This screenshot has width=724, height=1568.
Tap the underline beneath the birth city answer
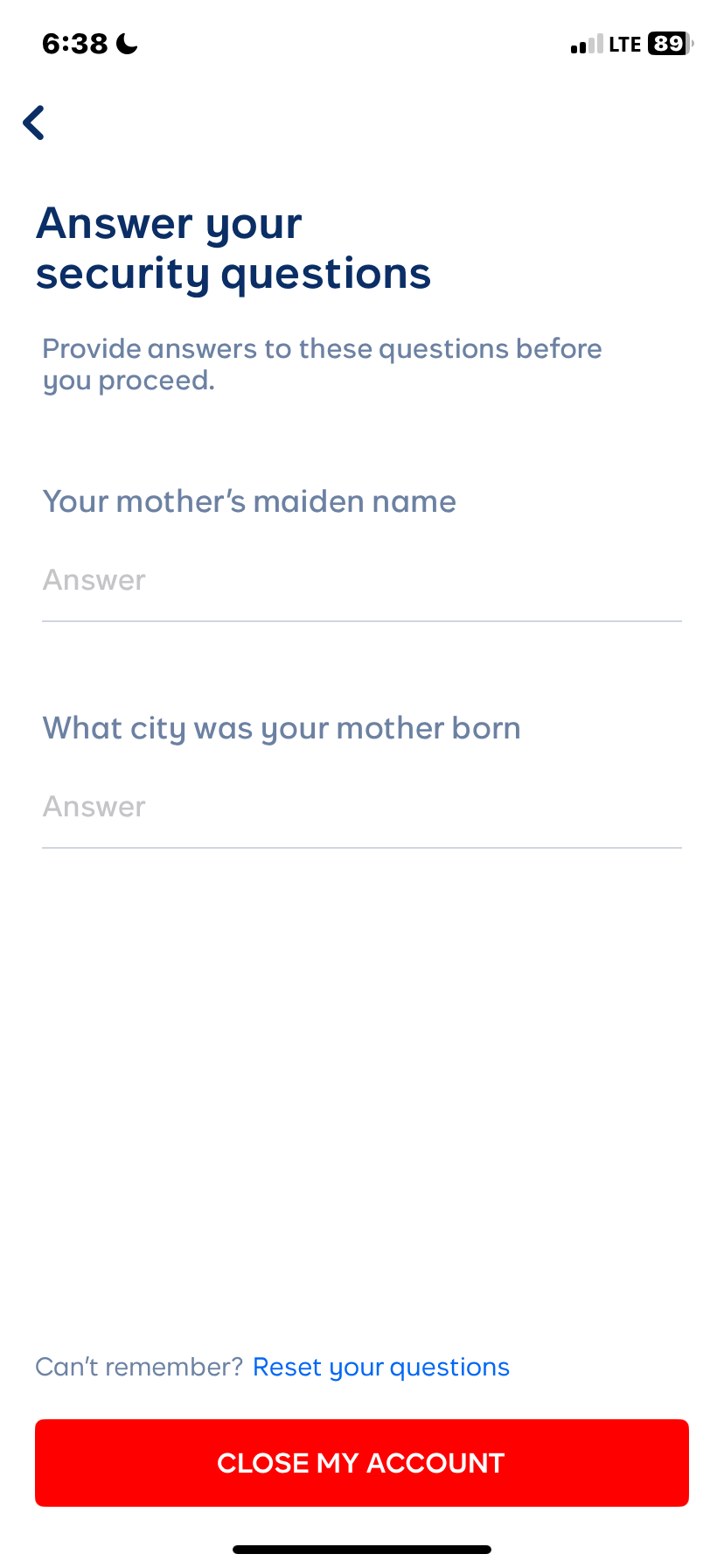click(362, 848)
